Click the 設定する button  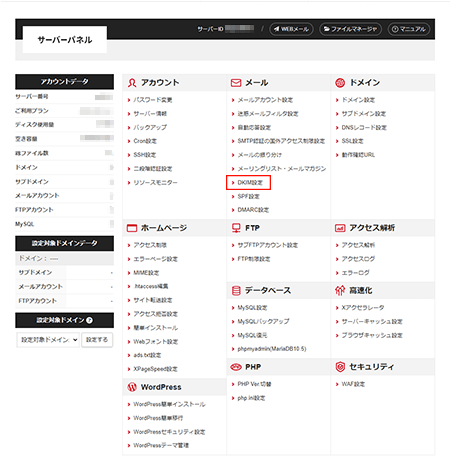[97, 340]
